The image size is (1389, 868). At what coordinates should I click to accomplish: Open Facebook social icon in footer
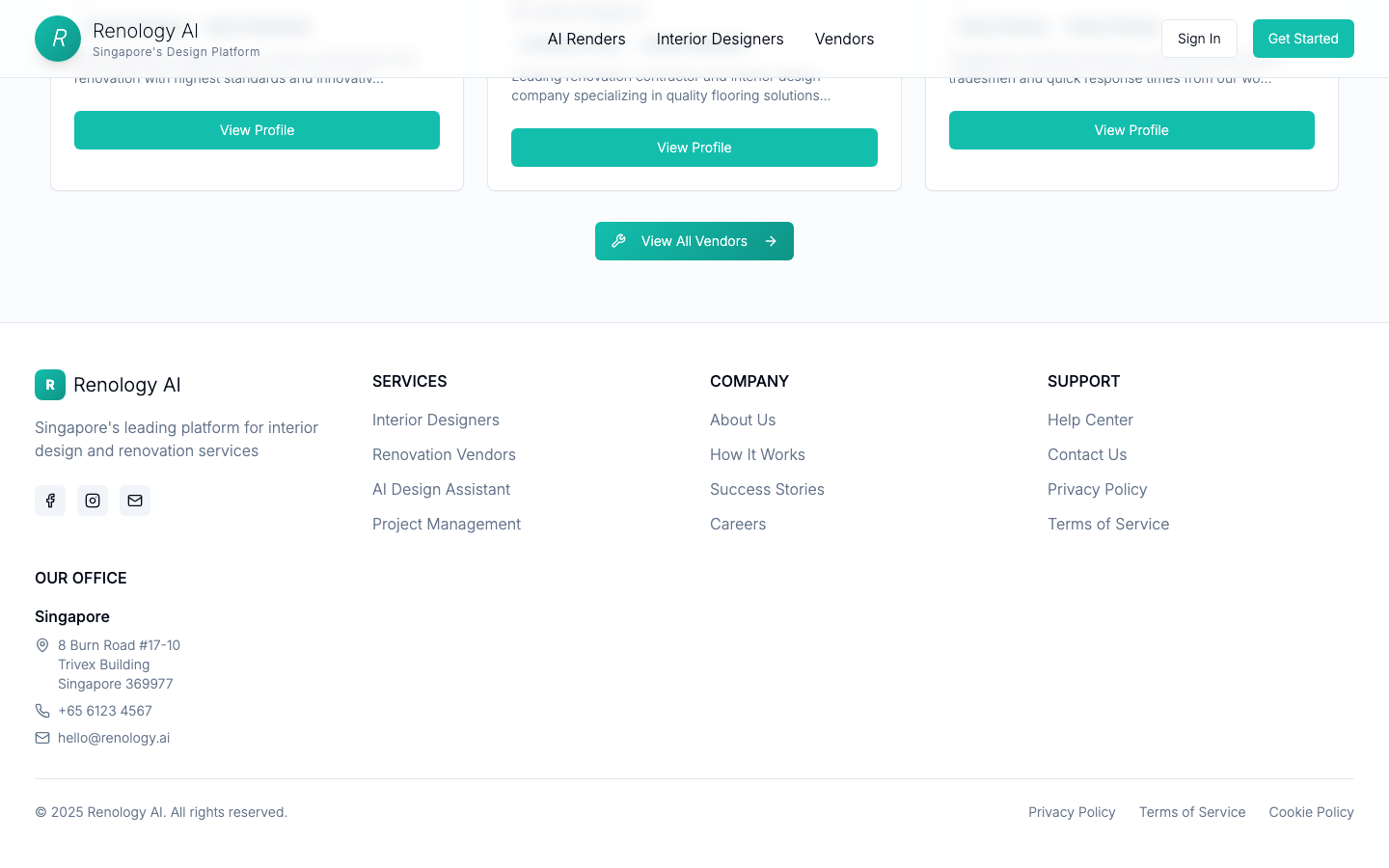coord(50,501)
